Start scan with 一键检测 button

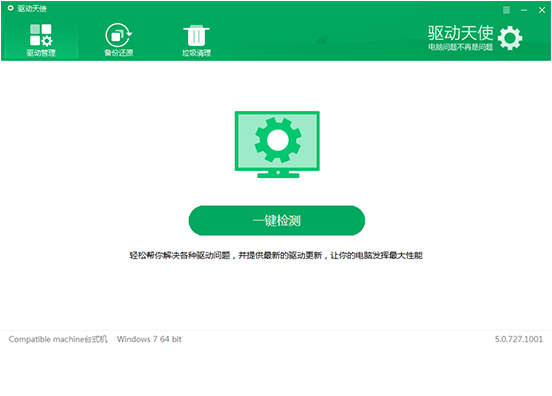click(x=277, y=220)
